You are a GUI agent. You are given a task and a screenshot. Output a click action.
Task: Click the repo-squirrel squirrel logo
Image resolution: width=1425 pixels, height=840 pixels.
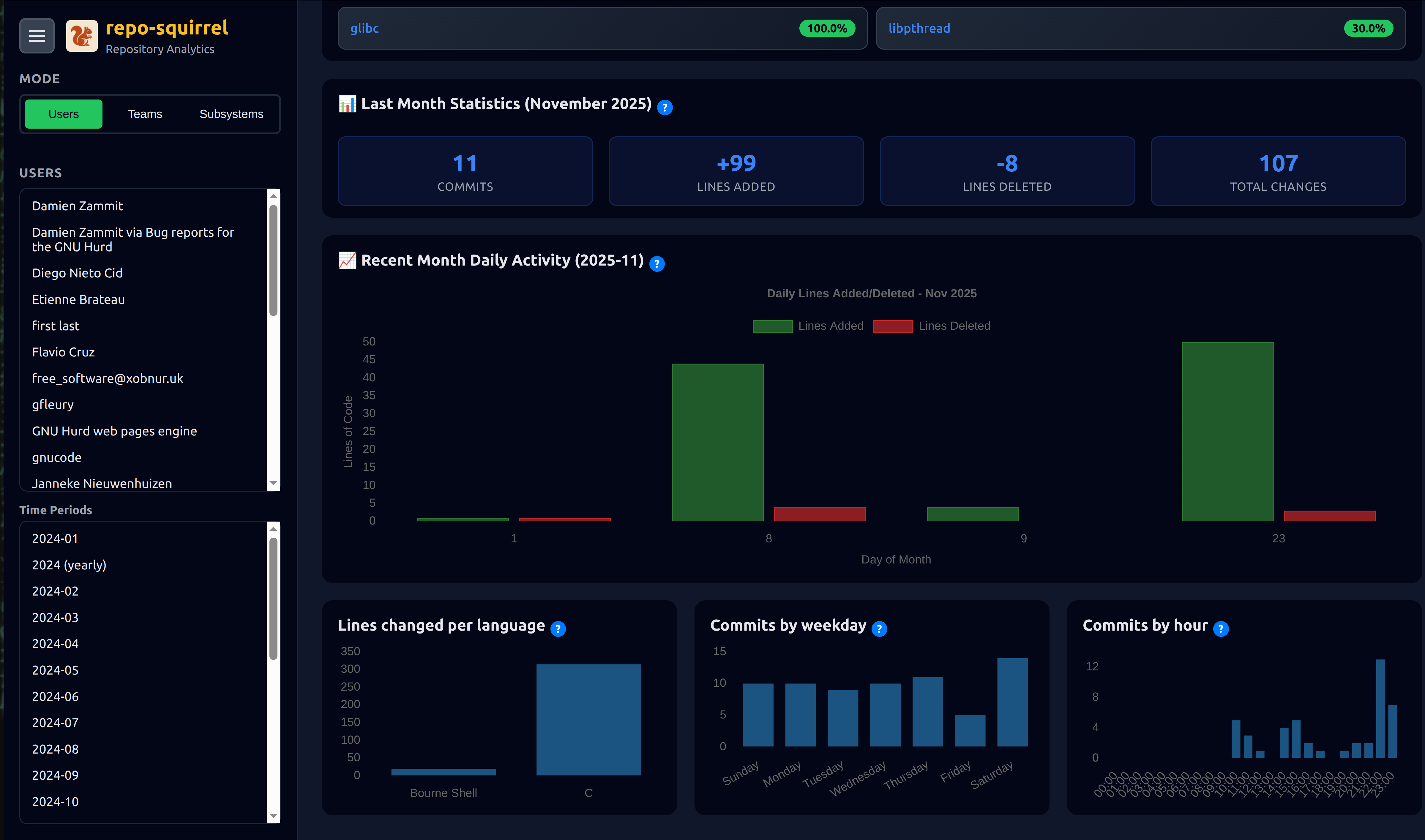click(x=81, y=36)
